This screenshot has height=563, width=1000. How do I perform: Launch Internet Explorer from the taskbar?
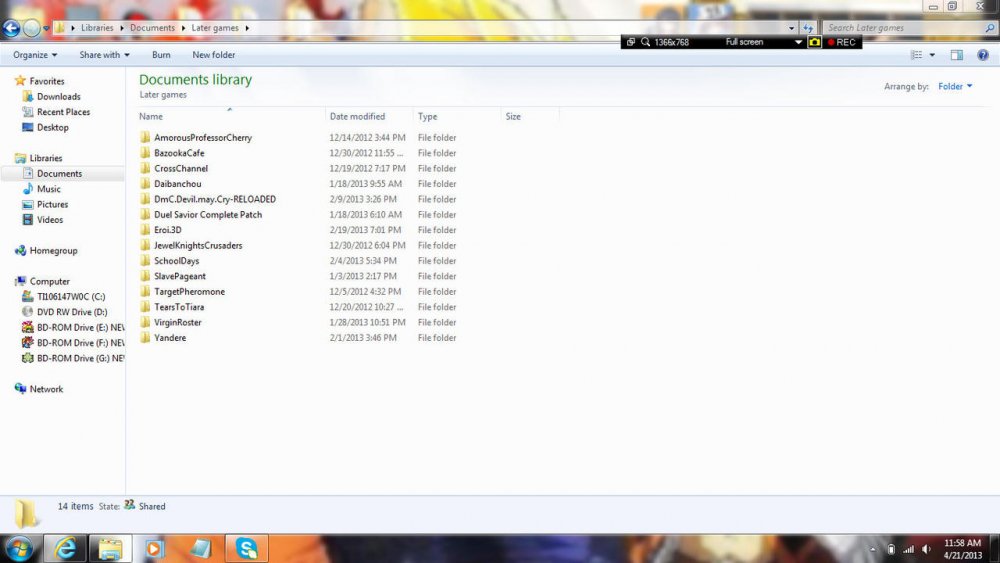pos(66,548)
